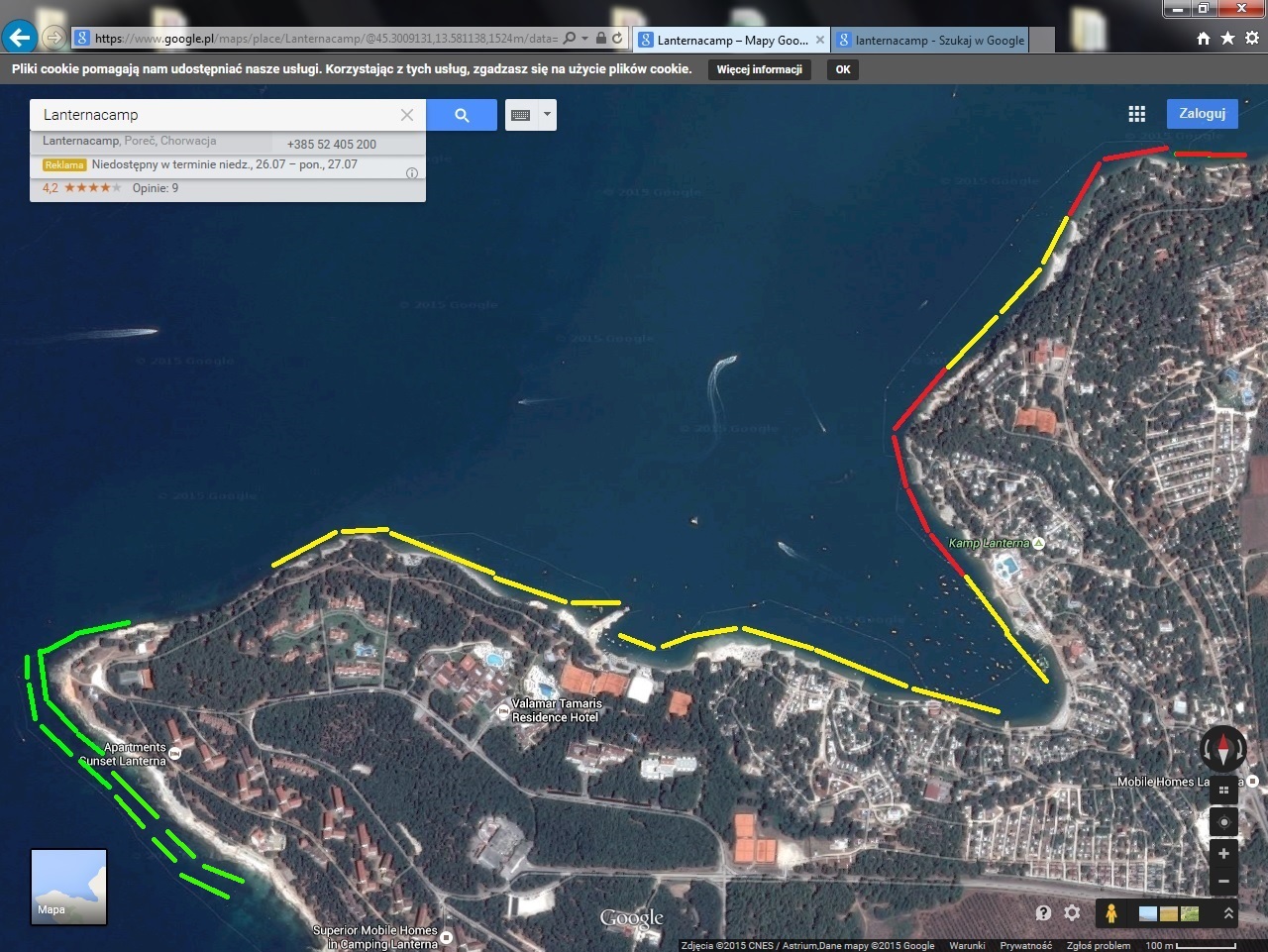Open Więcej informacji about cookies
The width and height of the screenshot is (1268, 952).
pos(760,69)
